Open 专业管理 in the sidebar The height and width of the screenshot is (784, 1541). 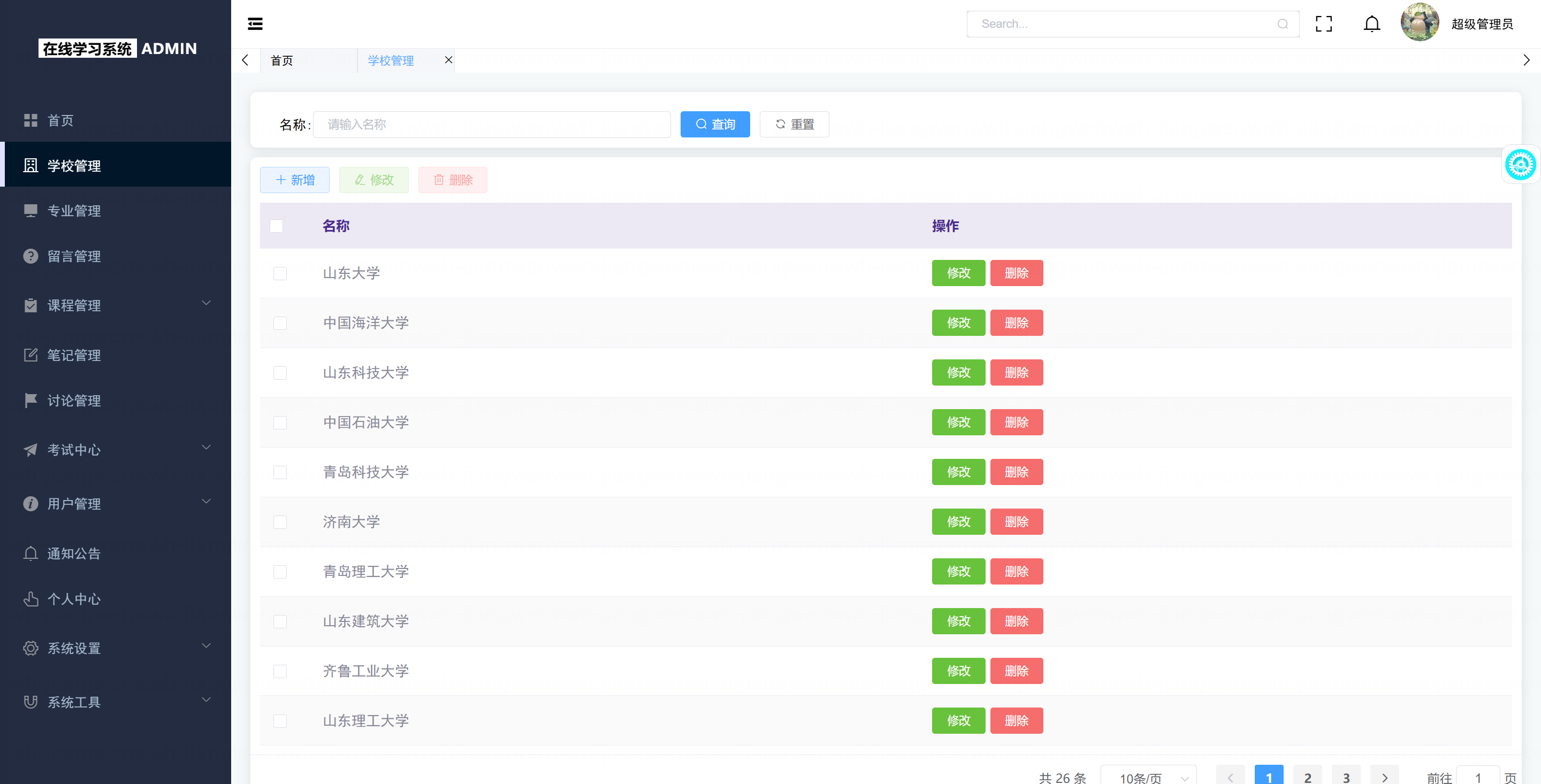click(74, 211)
